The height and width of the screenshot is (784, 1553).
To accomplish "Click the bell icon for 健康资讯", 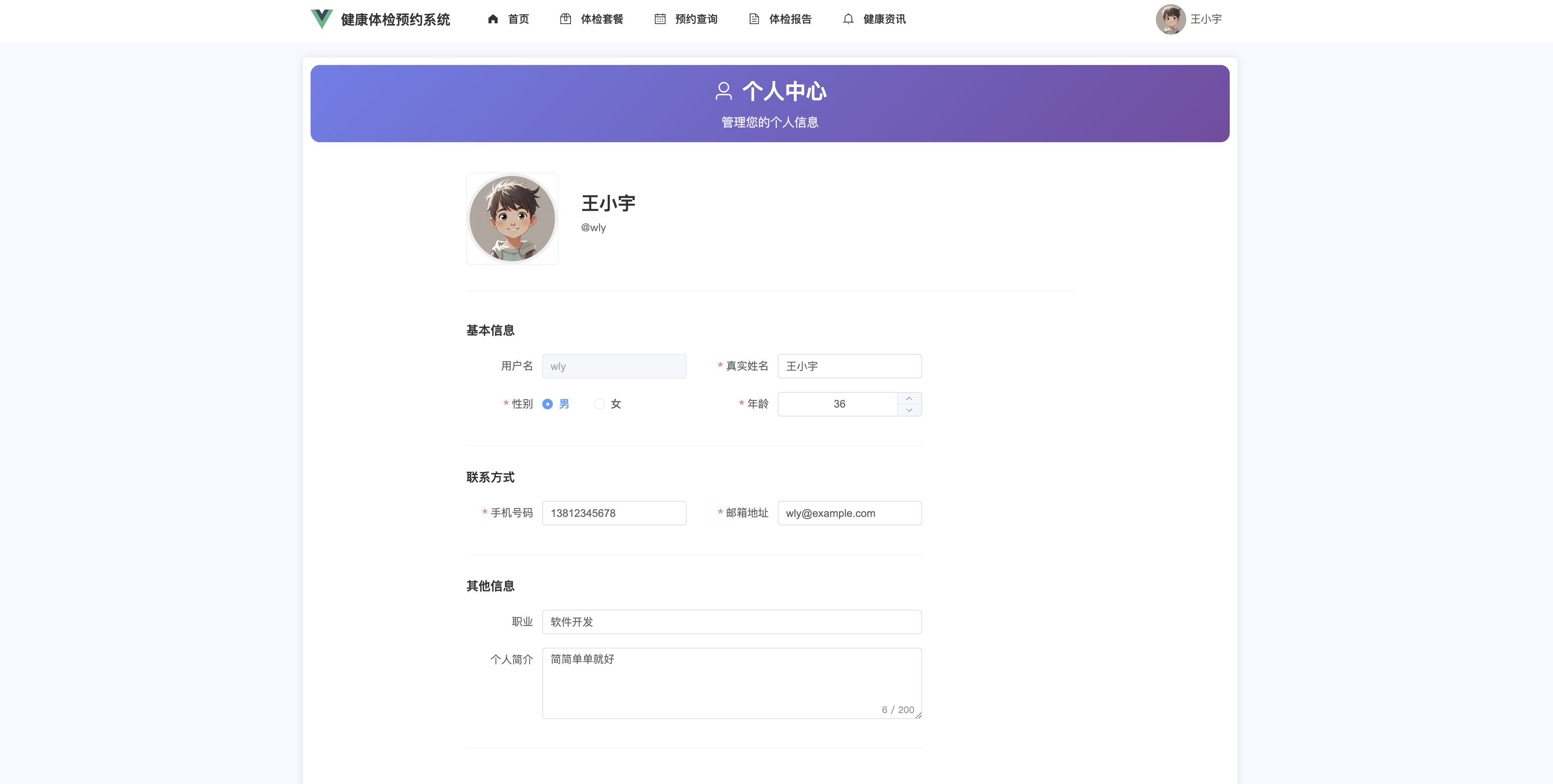I will click(848, 19).
